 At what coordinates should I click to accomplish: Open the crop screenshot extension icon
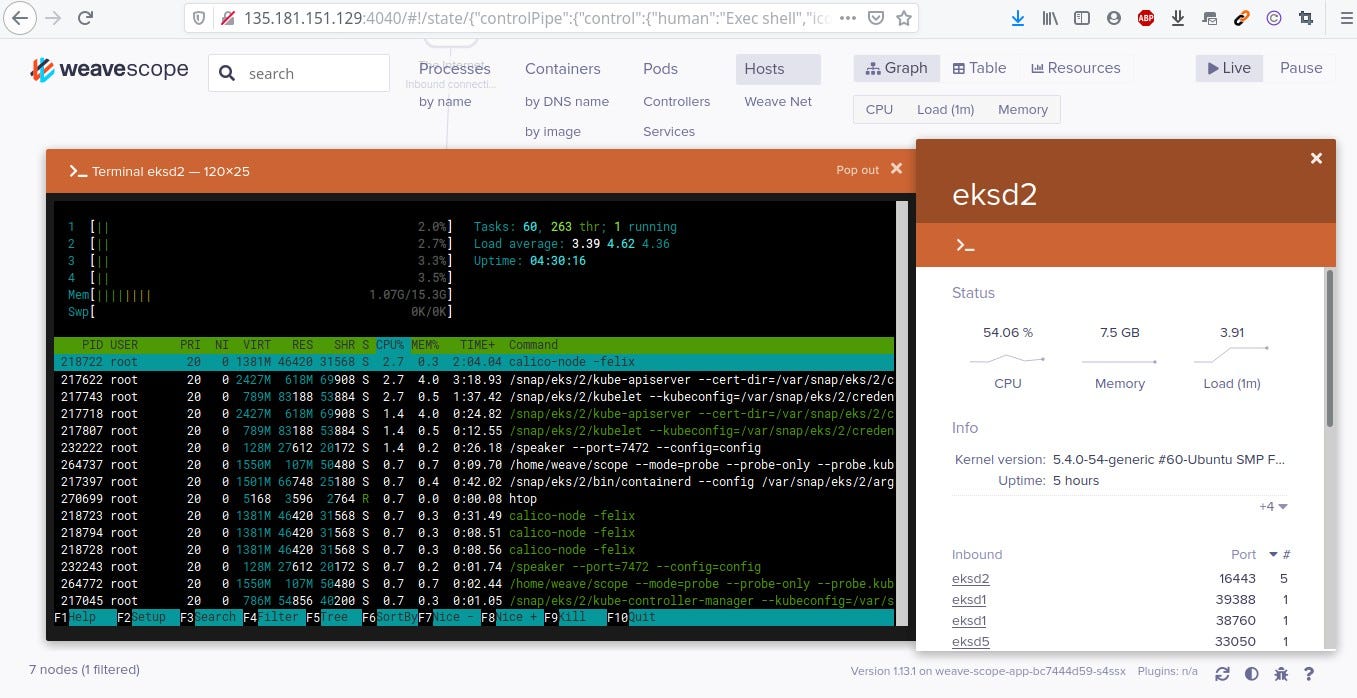coord(1306,18)
